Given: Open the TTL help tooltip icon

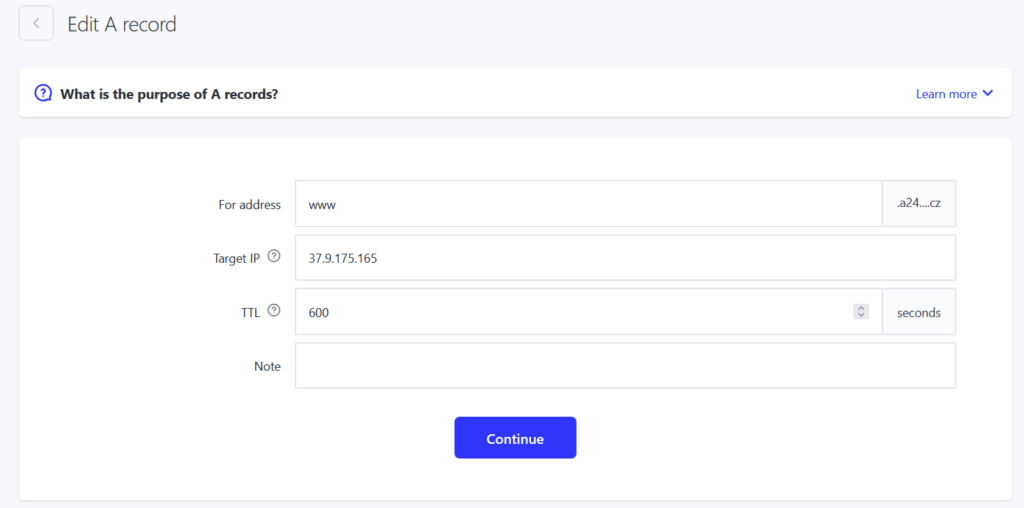Looking at the screenshot, I should click(x=274, y=311).
